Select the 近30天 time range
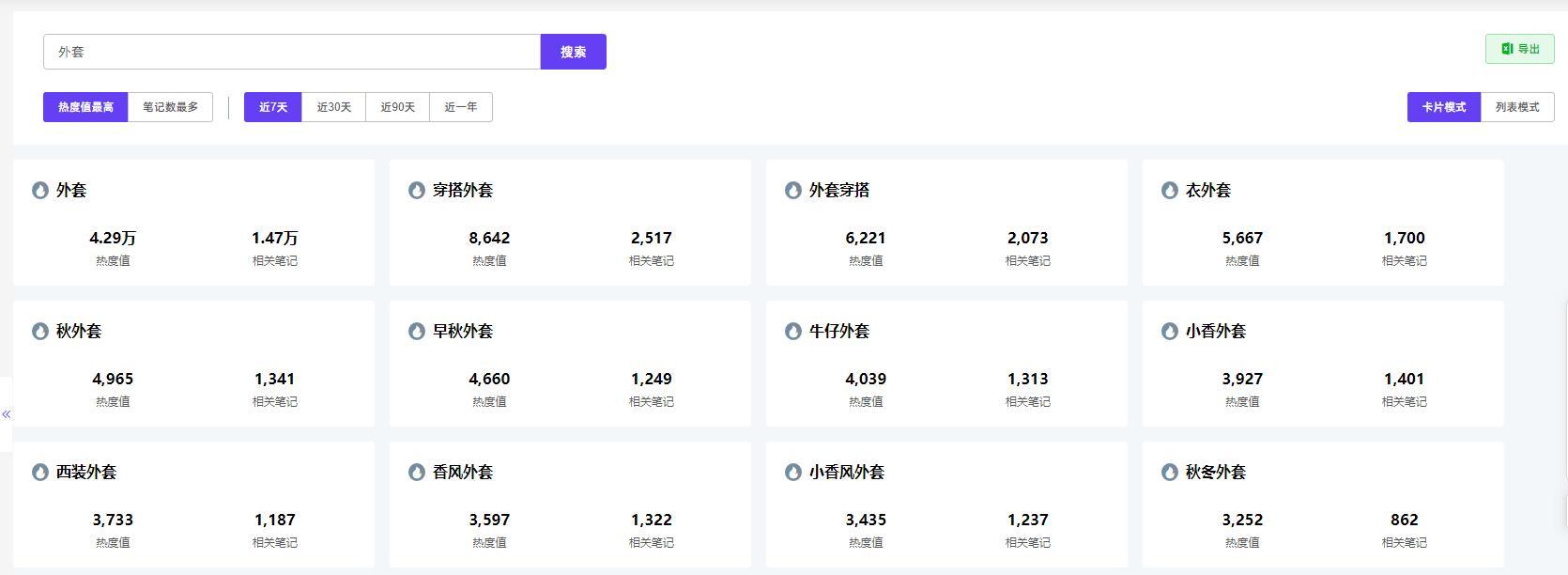 click(334, 107)
